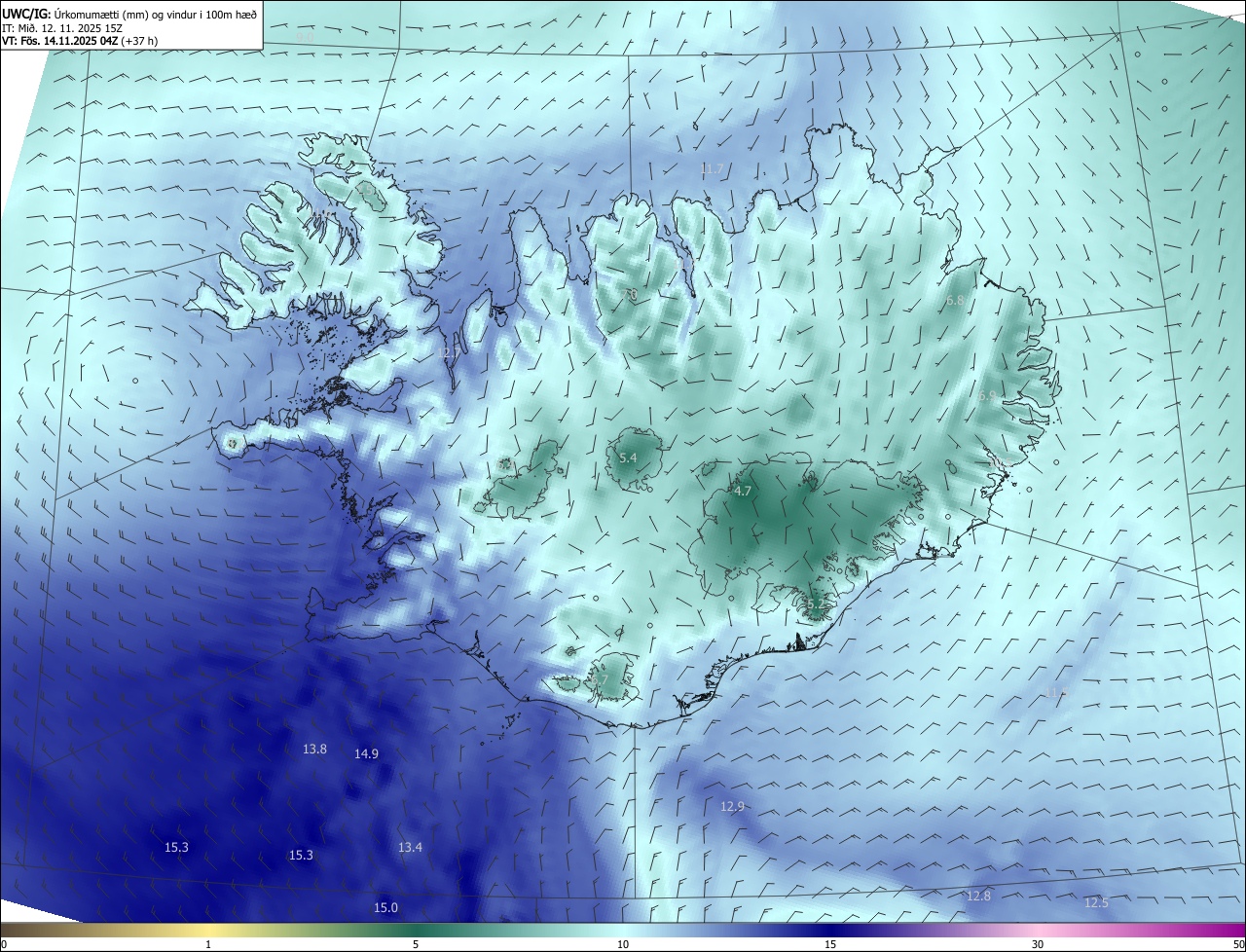Viewport: 1246px width, 952px height.
Task: Click the 5.2 value near the south coast
Action: [x=815, y=604]
